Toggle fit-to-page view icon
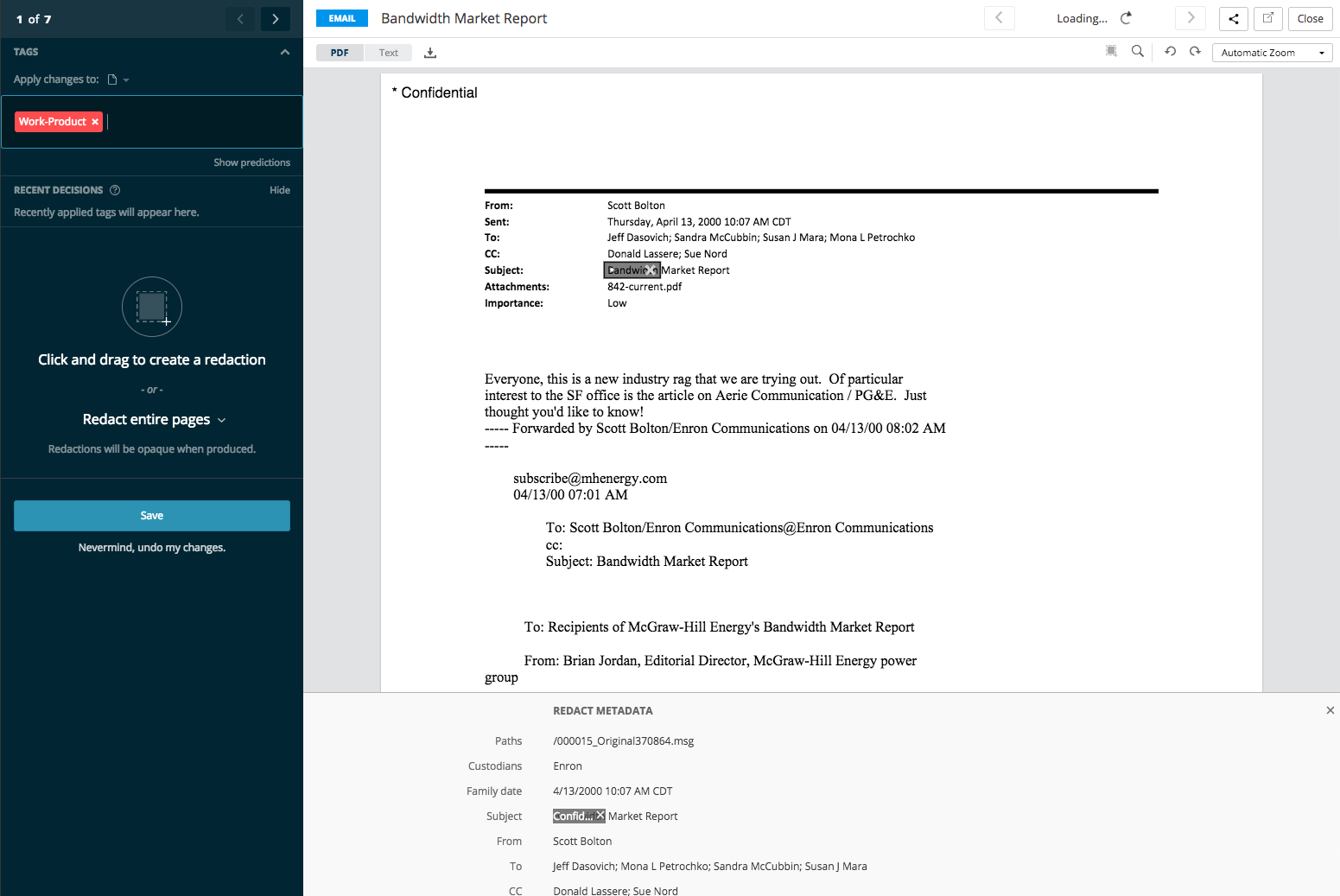 tap(1111, 51)
